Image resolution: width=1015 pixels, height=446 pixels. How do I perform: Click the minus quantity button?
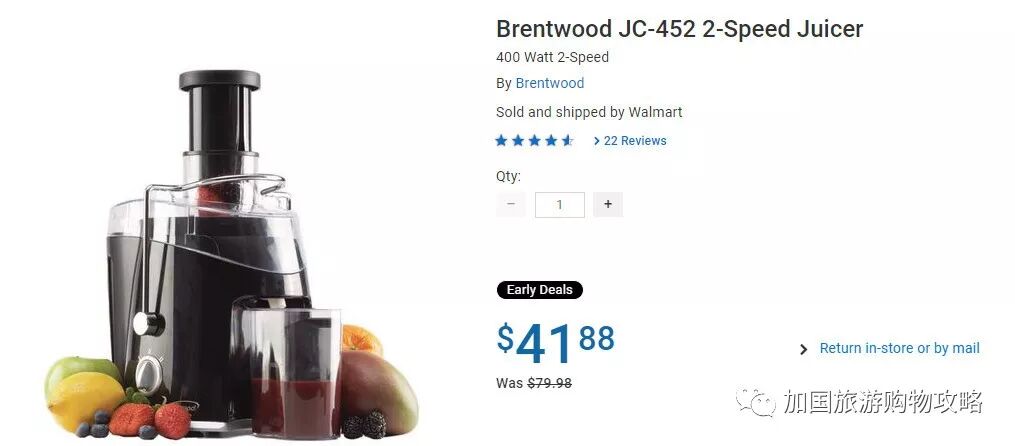(x=511, y=205)
